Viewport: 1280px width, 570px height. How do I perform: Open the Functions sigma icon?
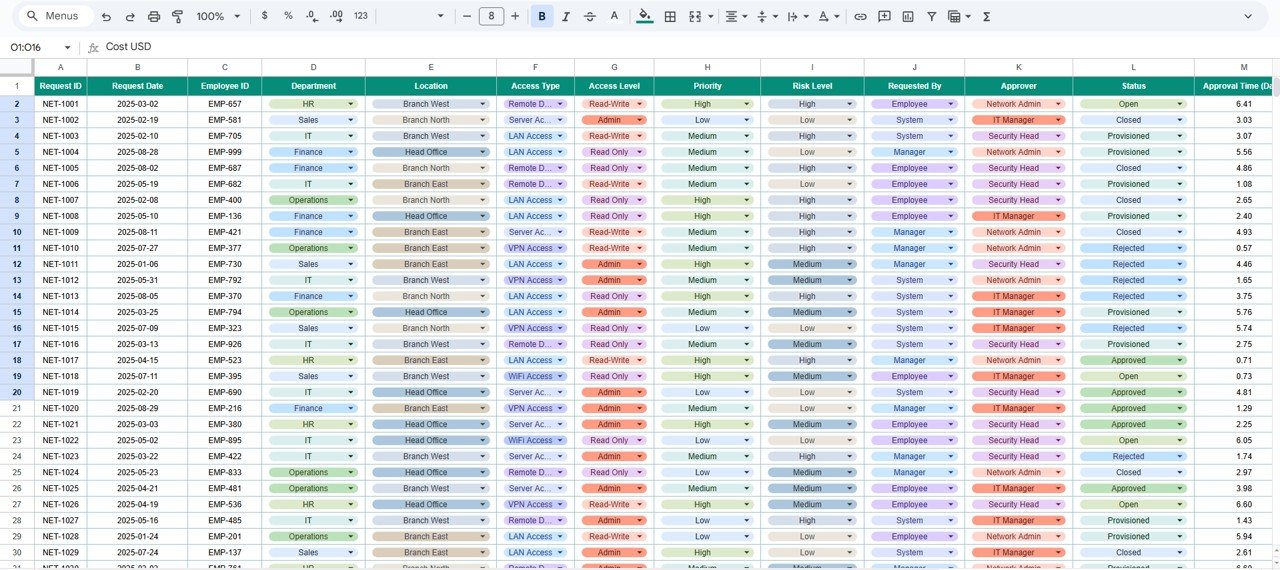click(987, 17)
